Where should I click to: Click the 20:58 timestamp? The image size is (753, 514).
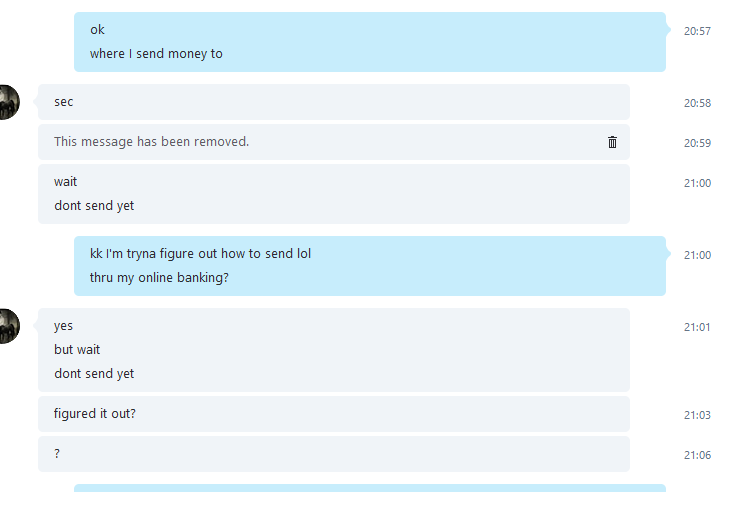pos(697,103)
